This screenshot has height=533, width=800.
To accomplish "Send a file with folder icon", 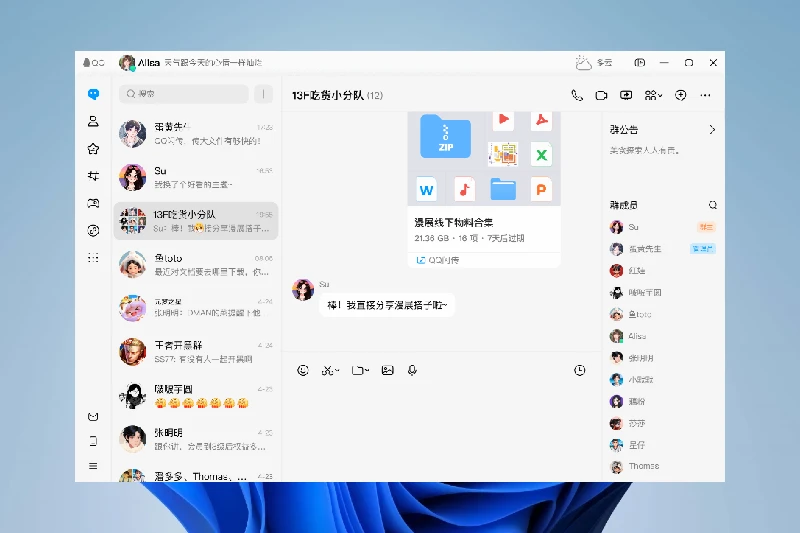I will (x=358, y=370).
